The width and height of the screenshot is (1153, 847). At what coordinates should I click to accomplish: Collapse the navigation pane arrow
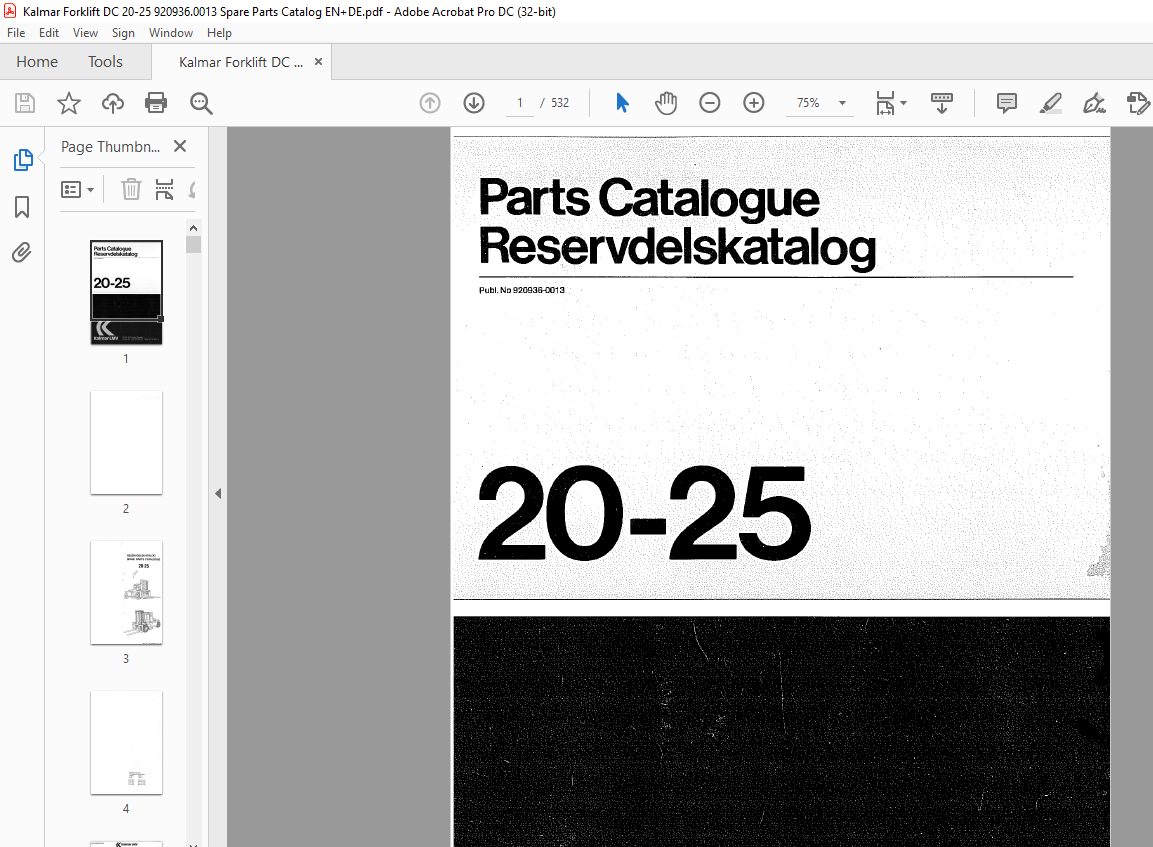[218, 493]
